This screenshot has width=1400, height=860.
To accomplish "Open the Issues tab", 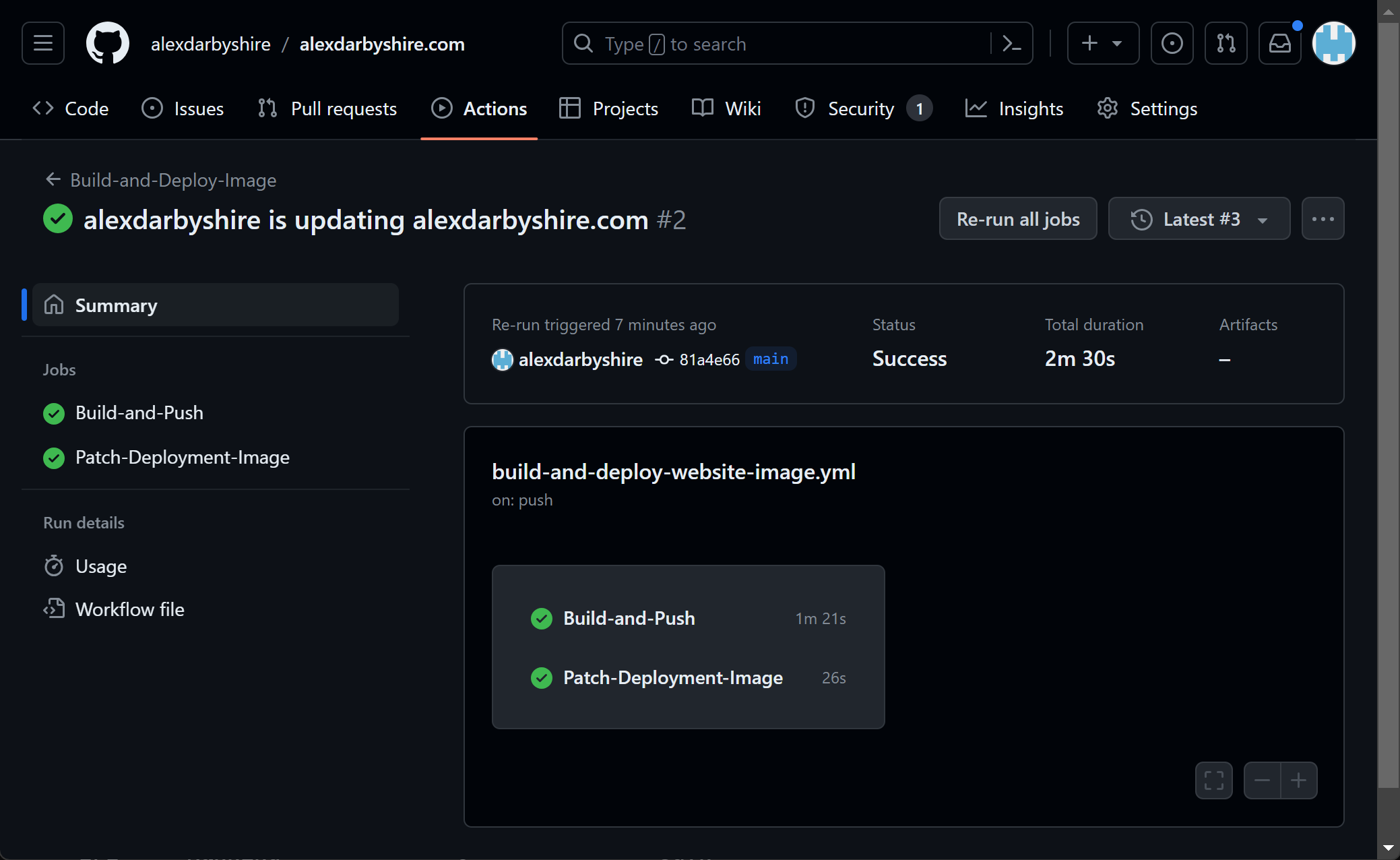I will tap(183, 109).
